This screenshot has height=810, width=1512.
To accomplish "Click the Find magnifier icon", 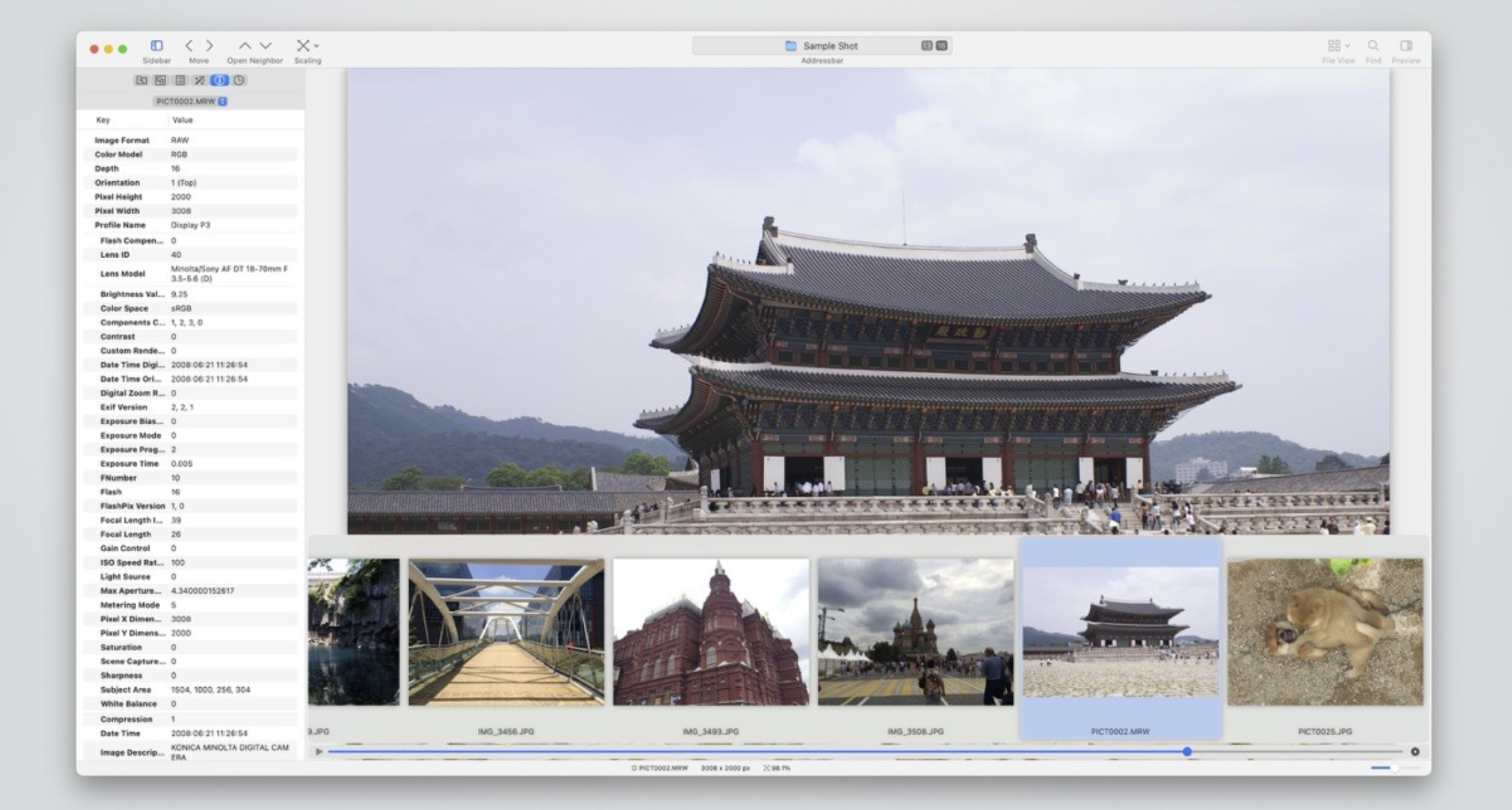I will click(x=1373, y=45).
